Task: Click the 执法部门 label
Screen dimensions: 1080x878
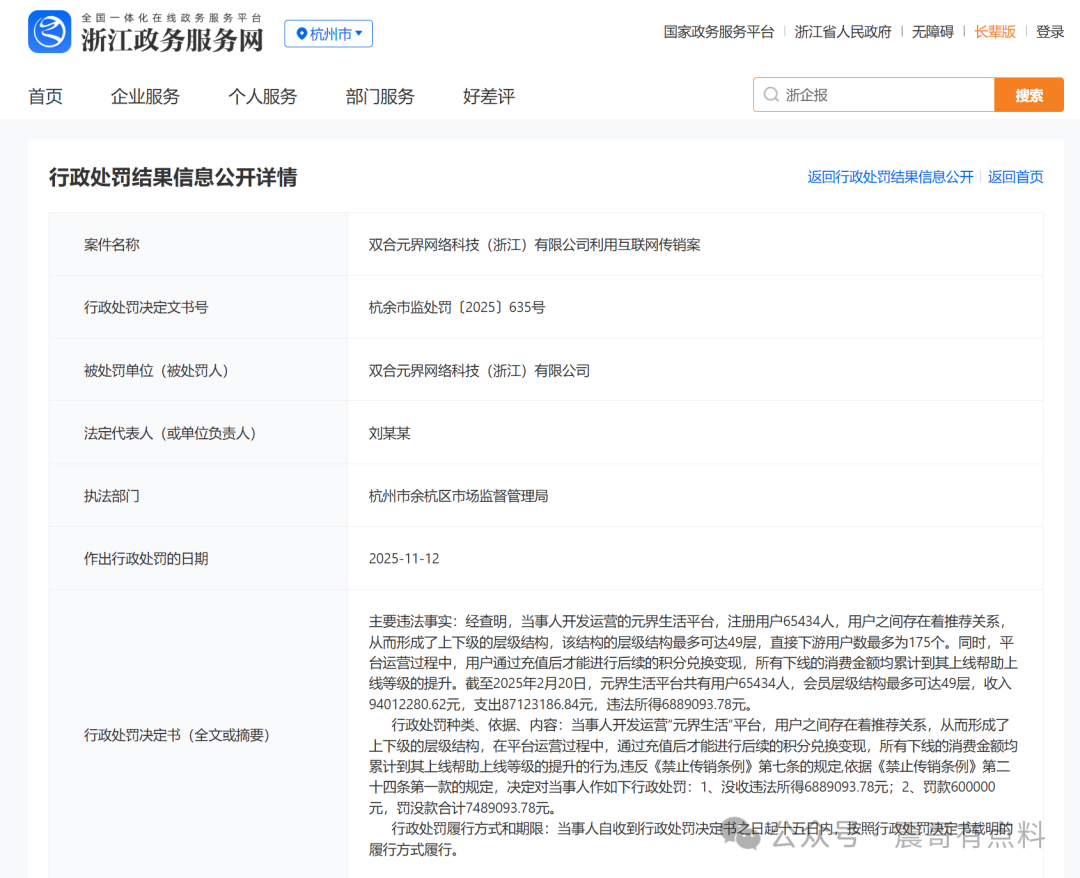Action: point(112,496)
